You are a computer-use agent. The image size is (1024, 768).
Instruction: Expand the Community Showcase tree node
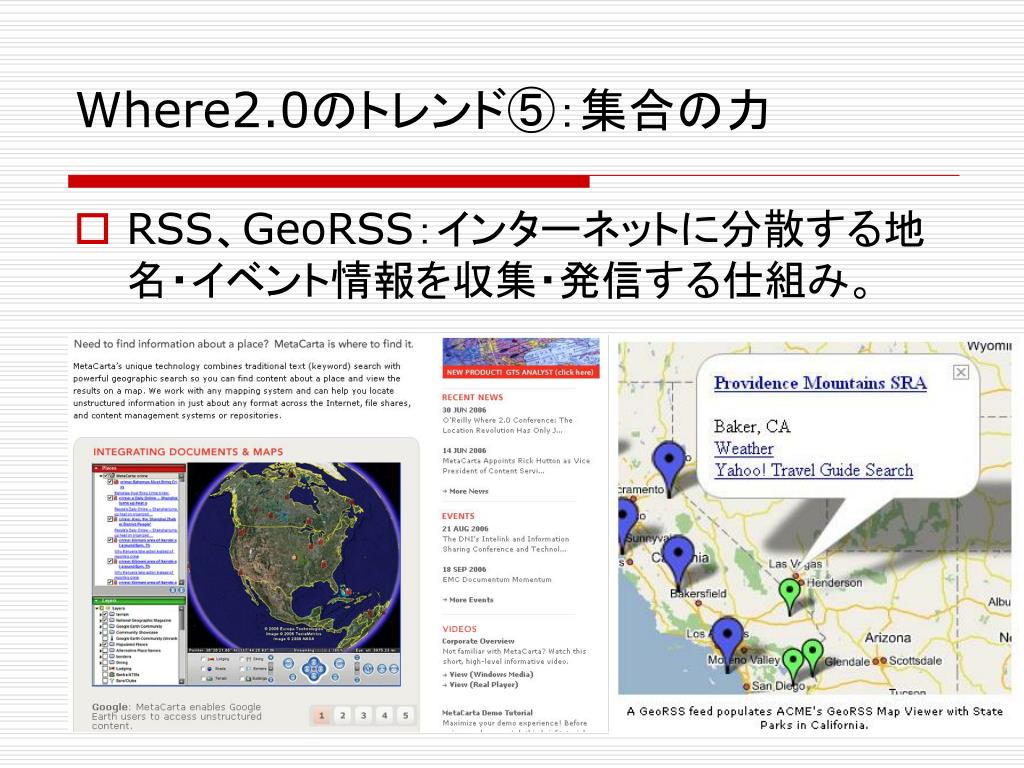[x=99, y=632]
